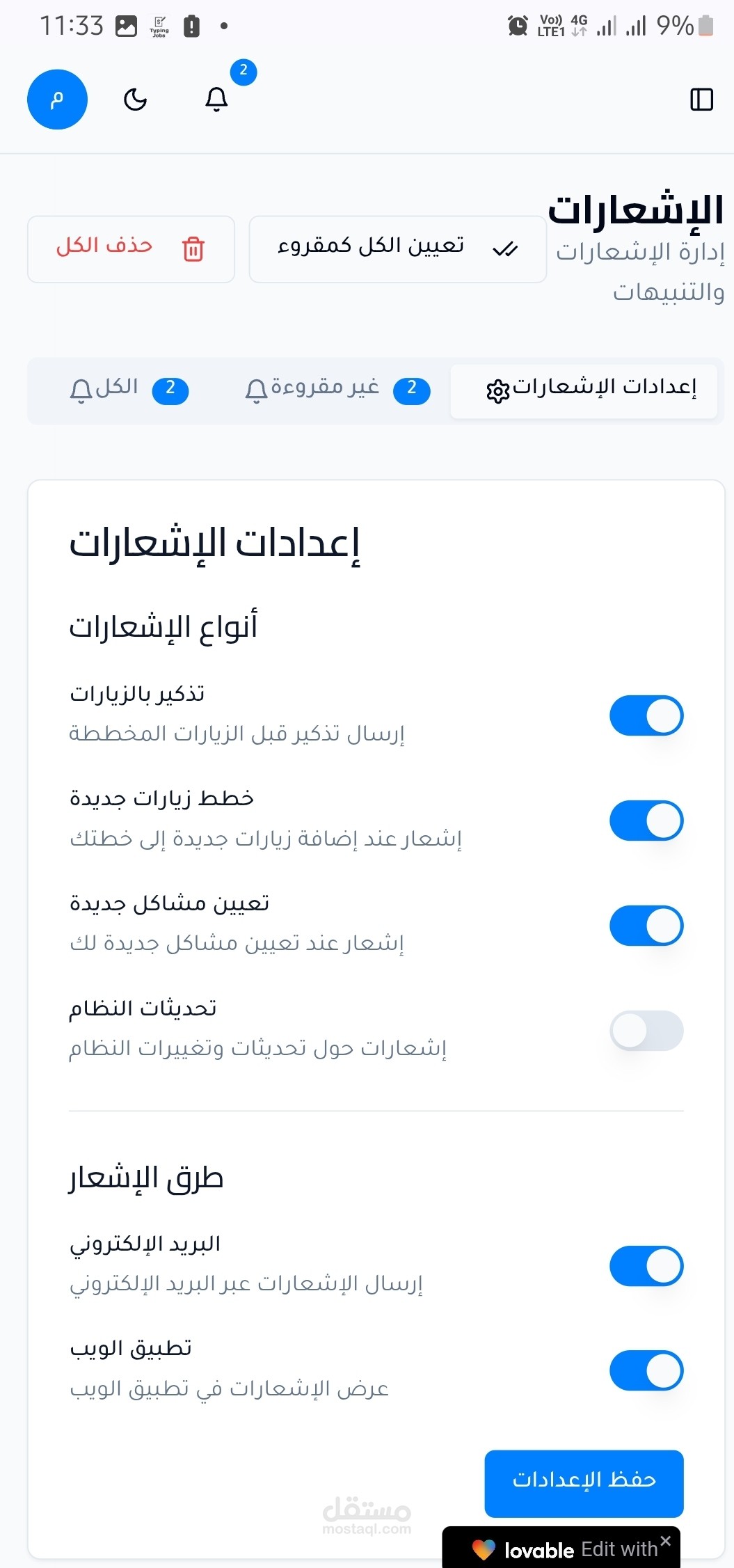The height and width of the screenshot is (1568, 734).
Task: Switch to the All tab (الكل)
Action: point(129,390)
